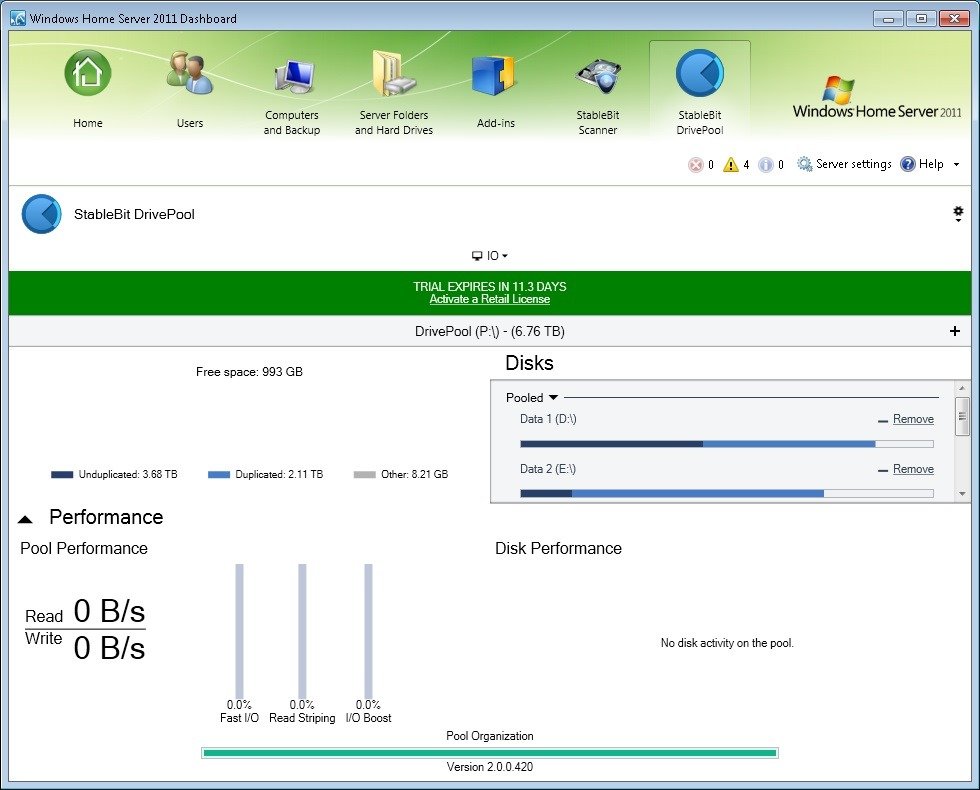Click the Duplicated: 2.11 TB label
Image resolution: width=980 pixels, height=790 pixels.
[279, 474]
